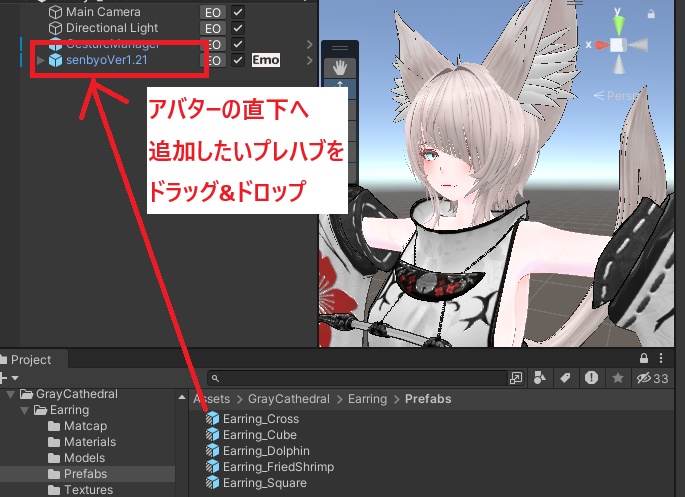This screenshot has height=497, width=685.
Task: Click the Earring_Square prefab icon
Action: coord(212,482)
